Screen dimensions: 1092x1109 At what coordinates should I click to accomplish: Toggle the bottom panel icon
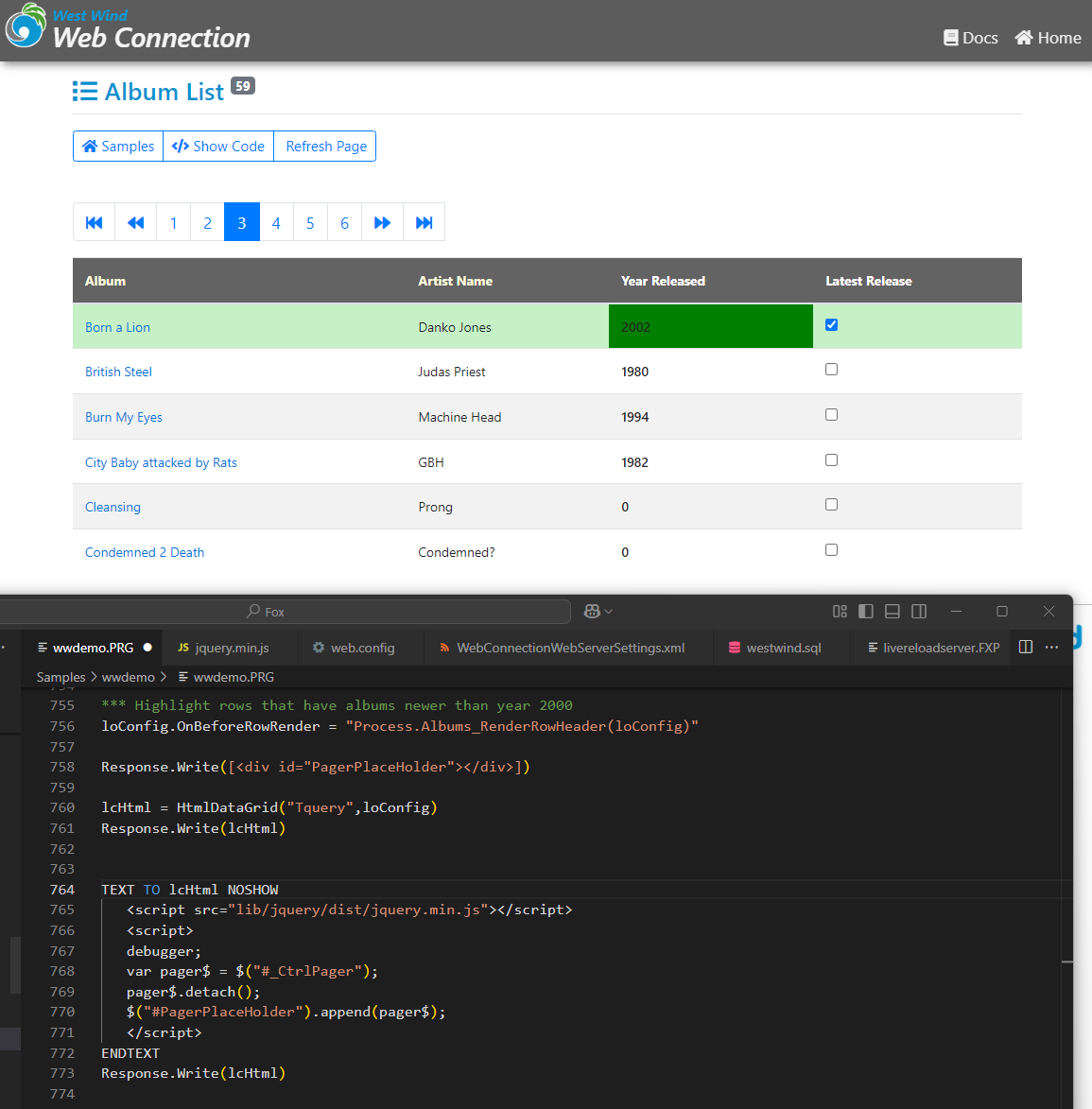(893, 611)
